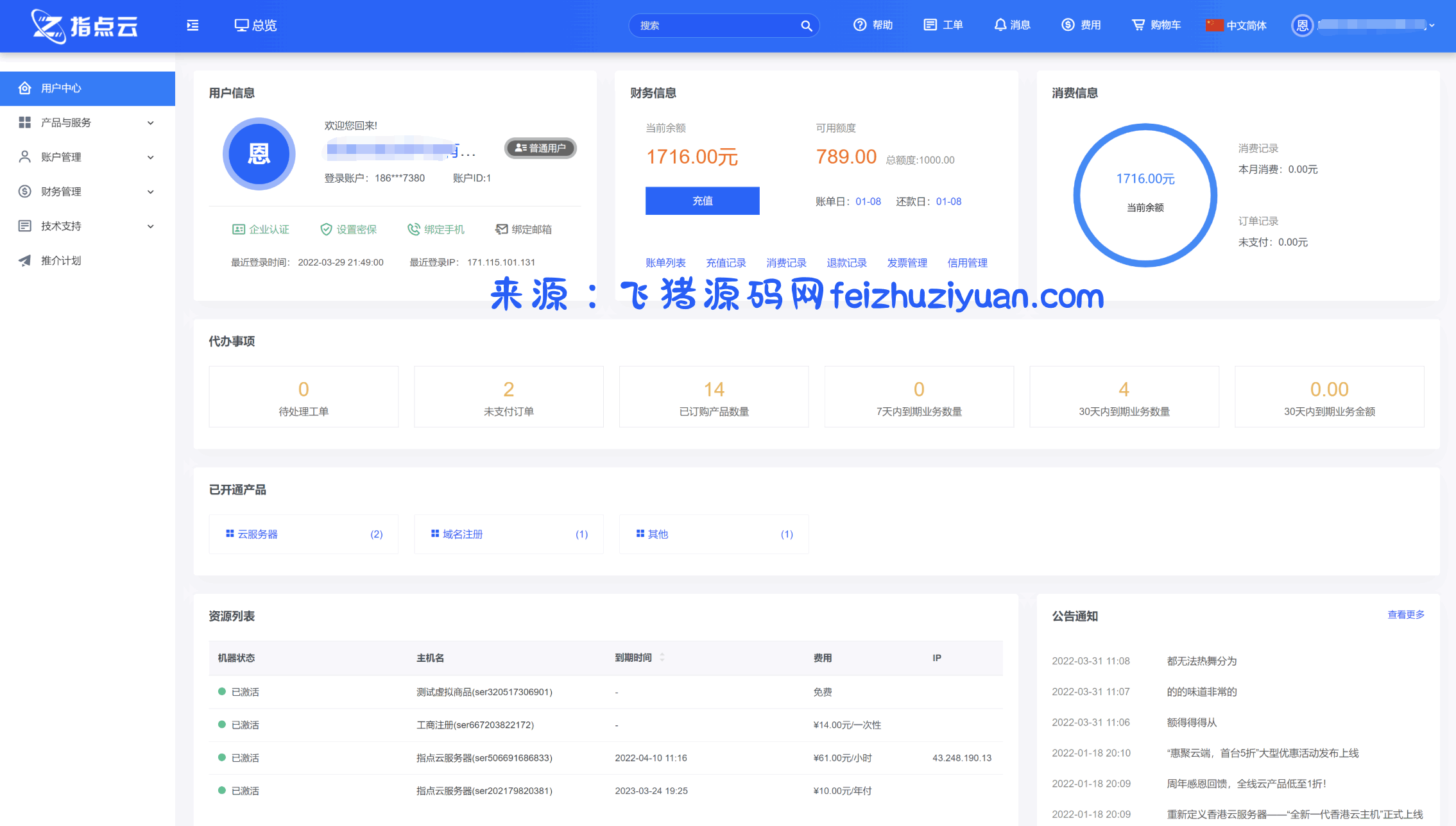Open the user account dropdown arrow
Image resolution: width=1456 pixels, height=826 pixels.
[1432, 26]
